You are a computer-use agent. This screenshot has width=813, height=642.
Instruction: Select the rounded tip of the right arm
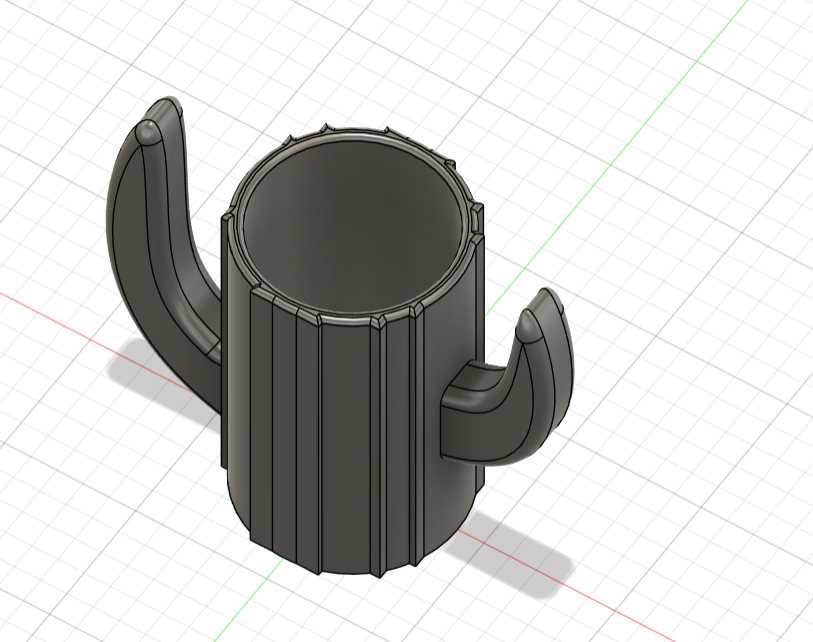pos(530,326)
